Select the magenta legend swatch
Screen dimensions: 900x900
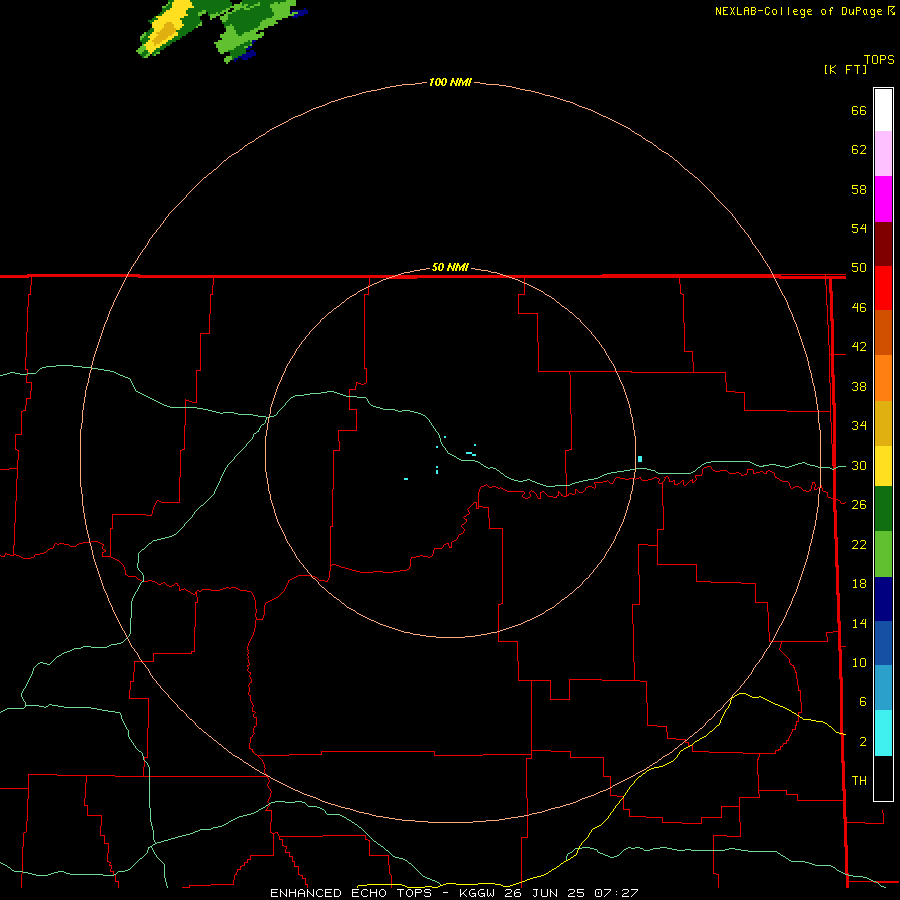coord(883,199)
